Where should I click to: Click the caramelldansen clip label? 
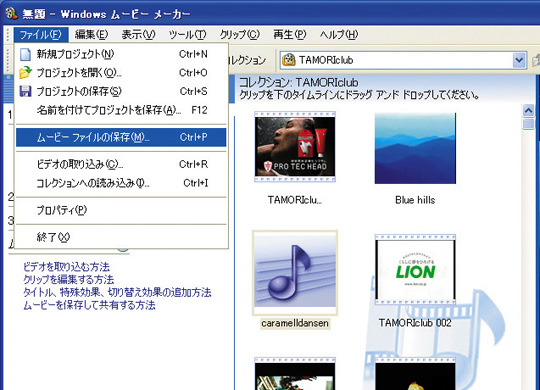pyautogui.click(x=295, y=324)
